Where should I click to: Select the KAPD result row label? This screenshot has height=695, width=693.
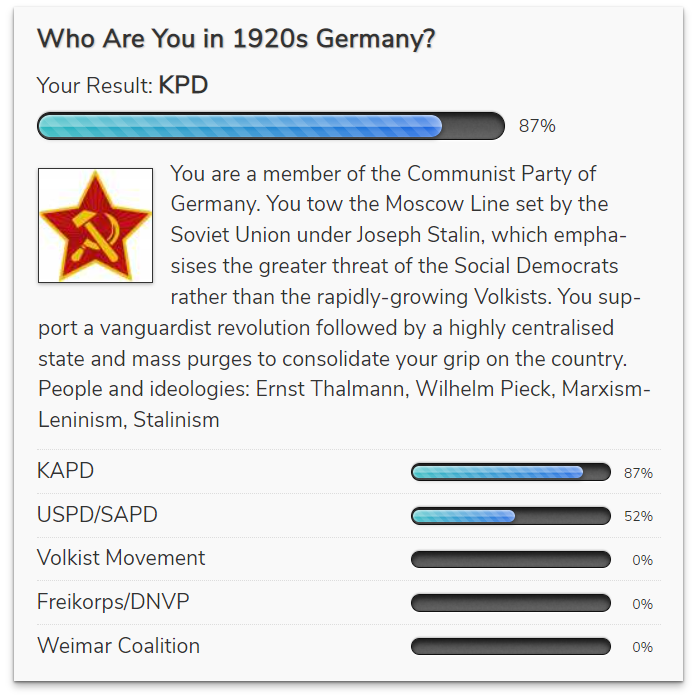pyautogui.click(x=66, y=471)
